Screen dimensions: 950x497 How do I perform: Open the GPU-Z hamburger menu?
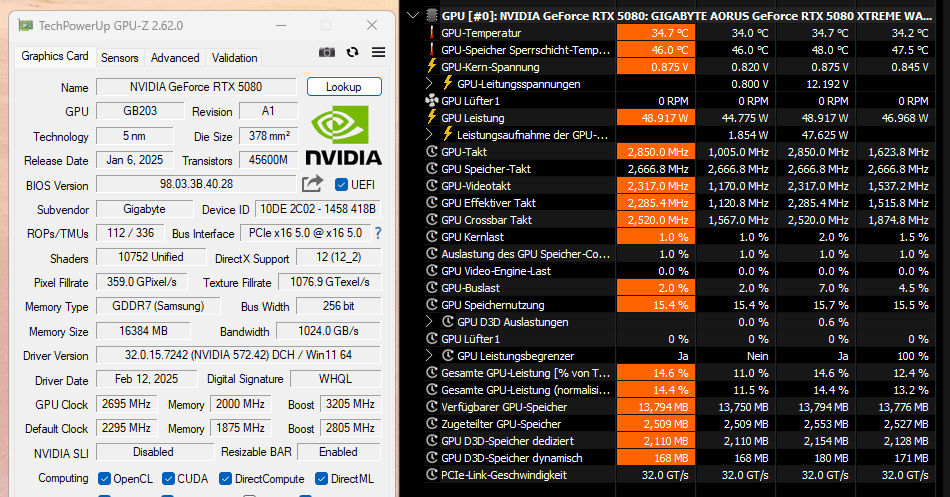click(x=379, y=52)
